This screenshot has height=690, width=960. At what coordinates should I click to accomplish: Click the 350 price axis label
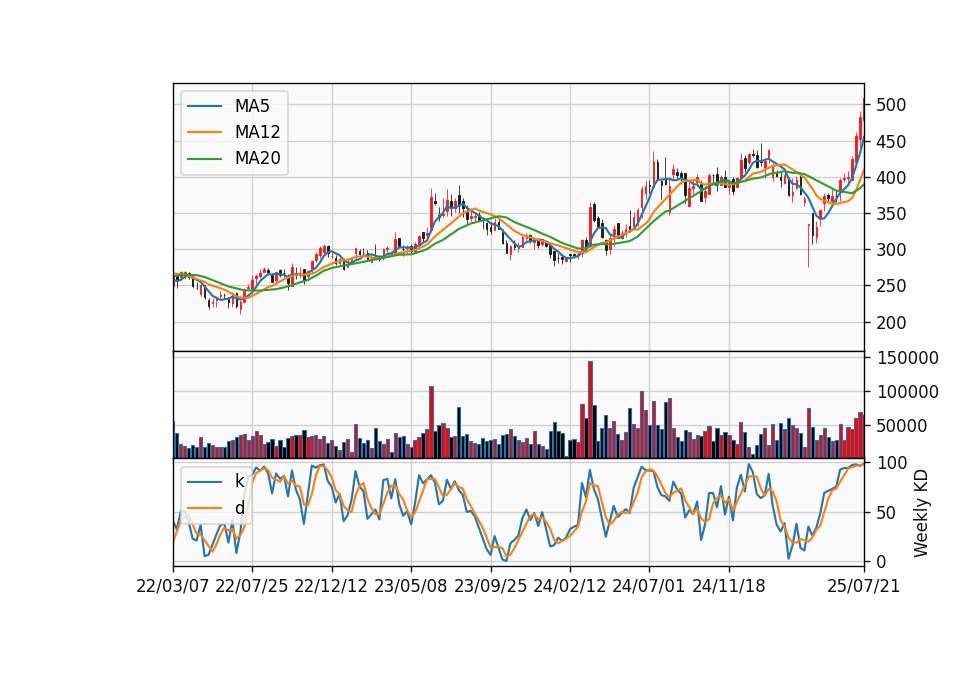[891, 214]
